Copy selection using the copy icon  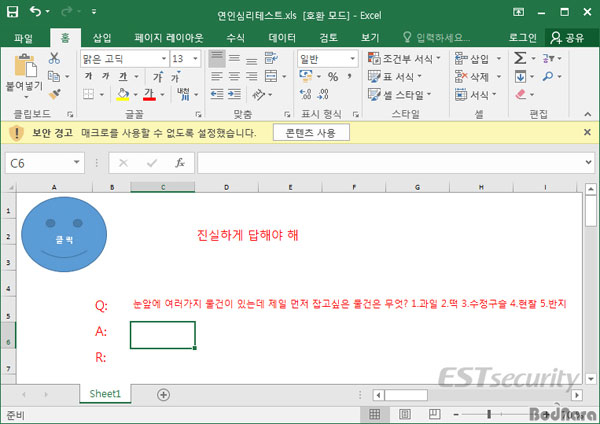[x=54, y=77]
